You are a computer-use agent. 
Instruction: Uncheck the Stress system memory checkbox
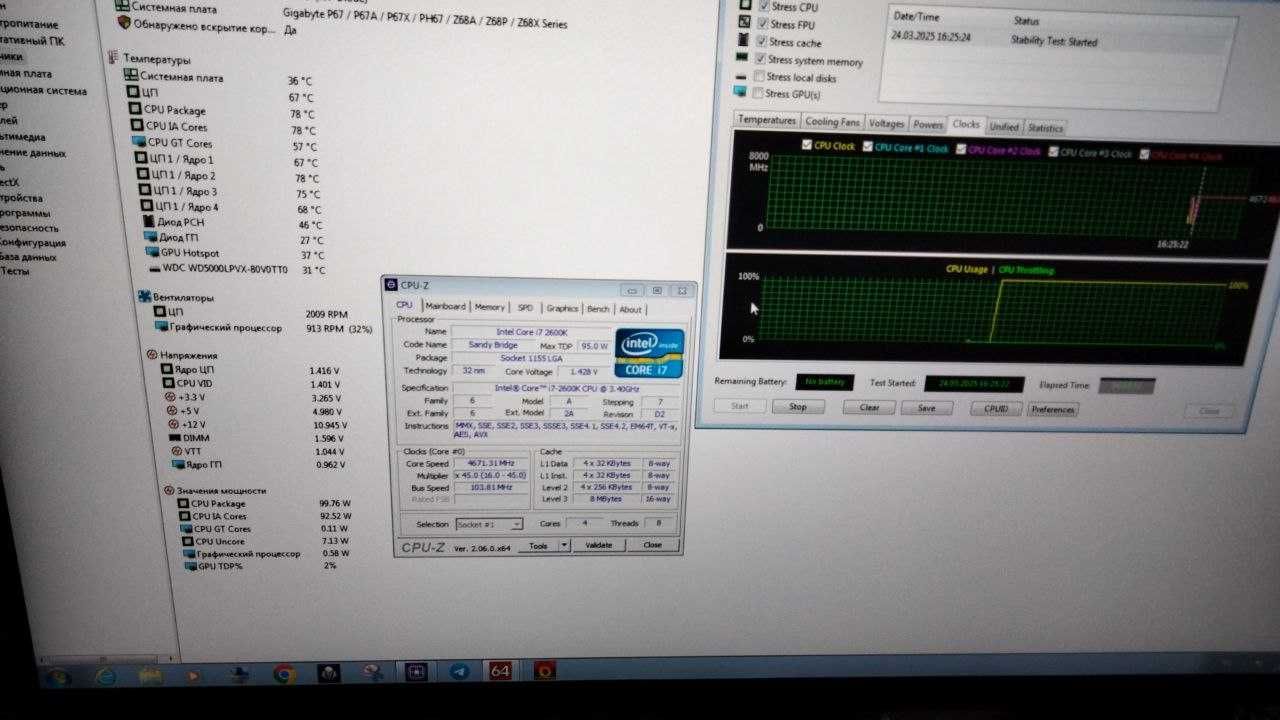[x=760, y=59]
